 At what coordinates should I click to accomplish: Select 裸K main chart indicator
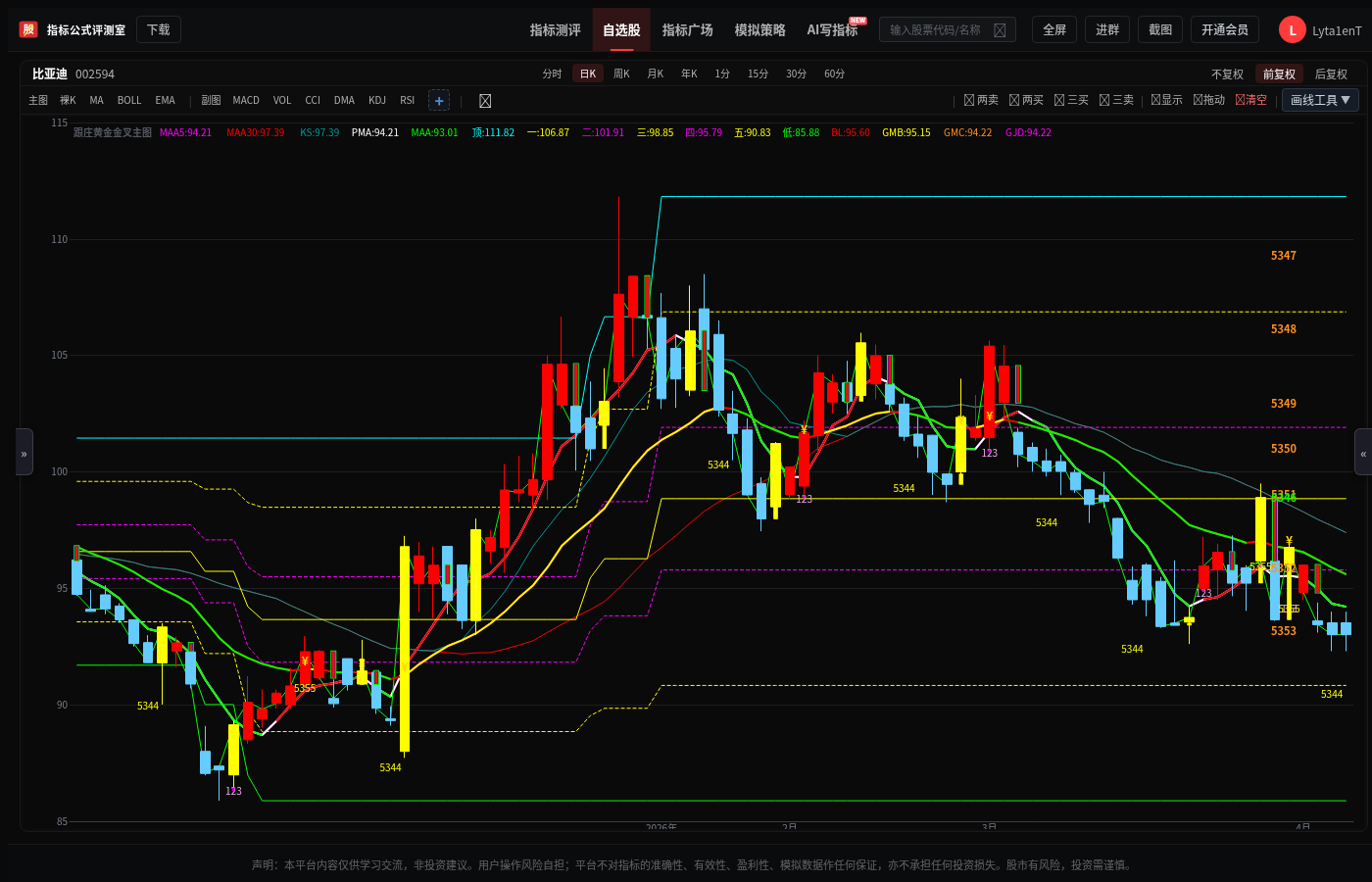tap(68, 100)
